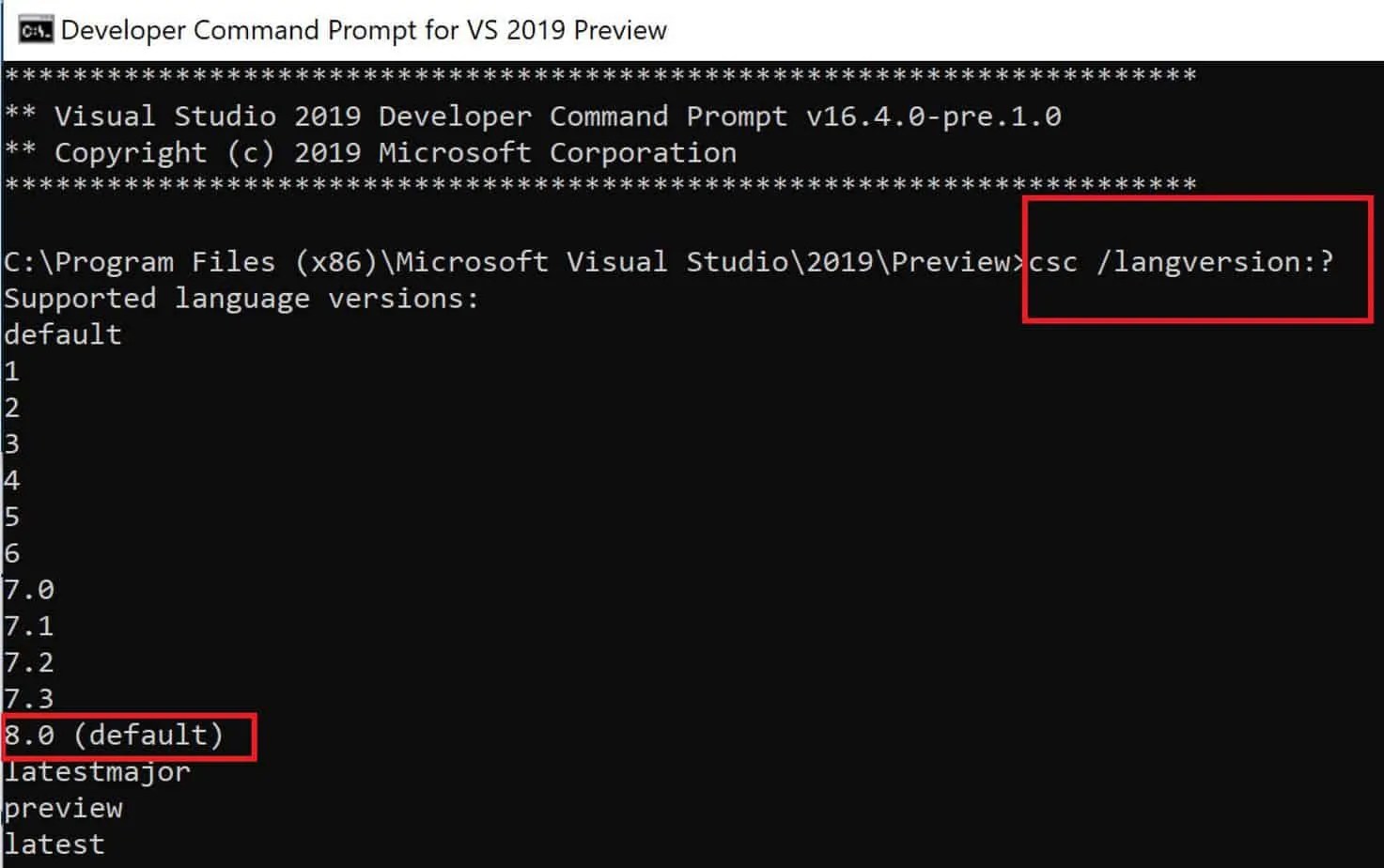This screenshot has width=1384, height=868.
Task: Click the Microsoft Corporation copyright line
Action: (395, 153)
